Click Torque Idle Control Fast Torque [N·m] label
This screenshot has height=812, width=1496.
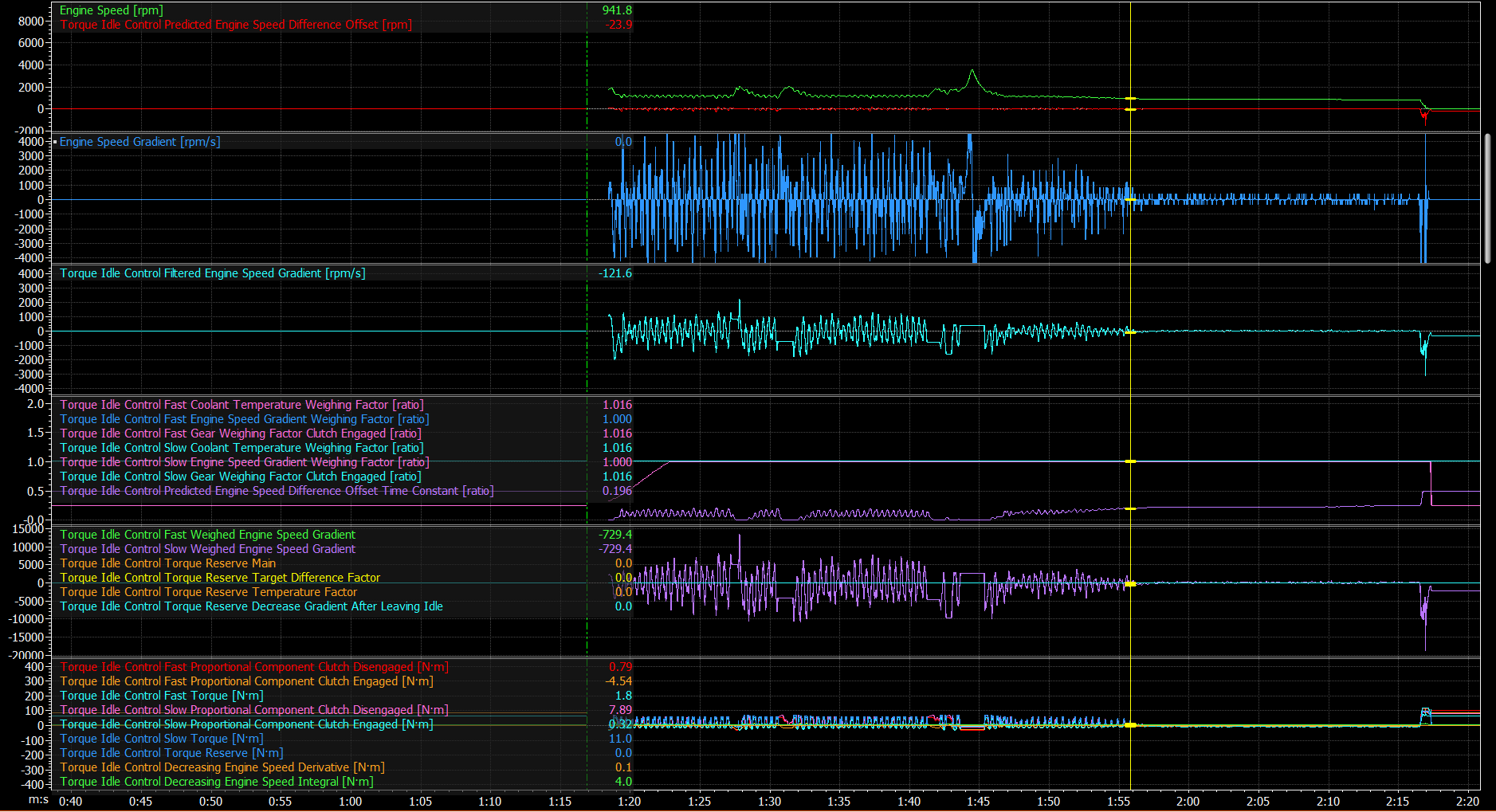[x=161, y=696]
